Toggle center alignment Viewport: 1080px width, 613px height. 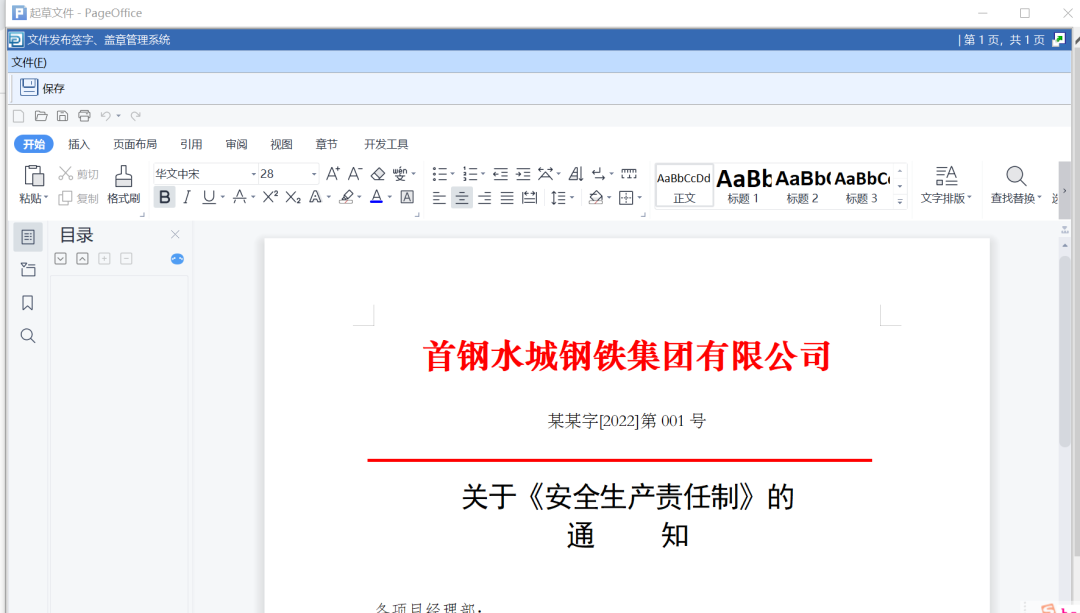[461, 198]
